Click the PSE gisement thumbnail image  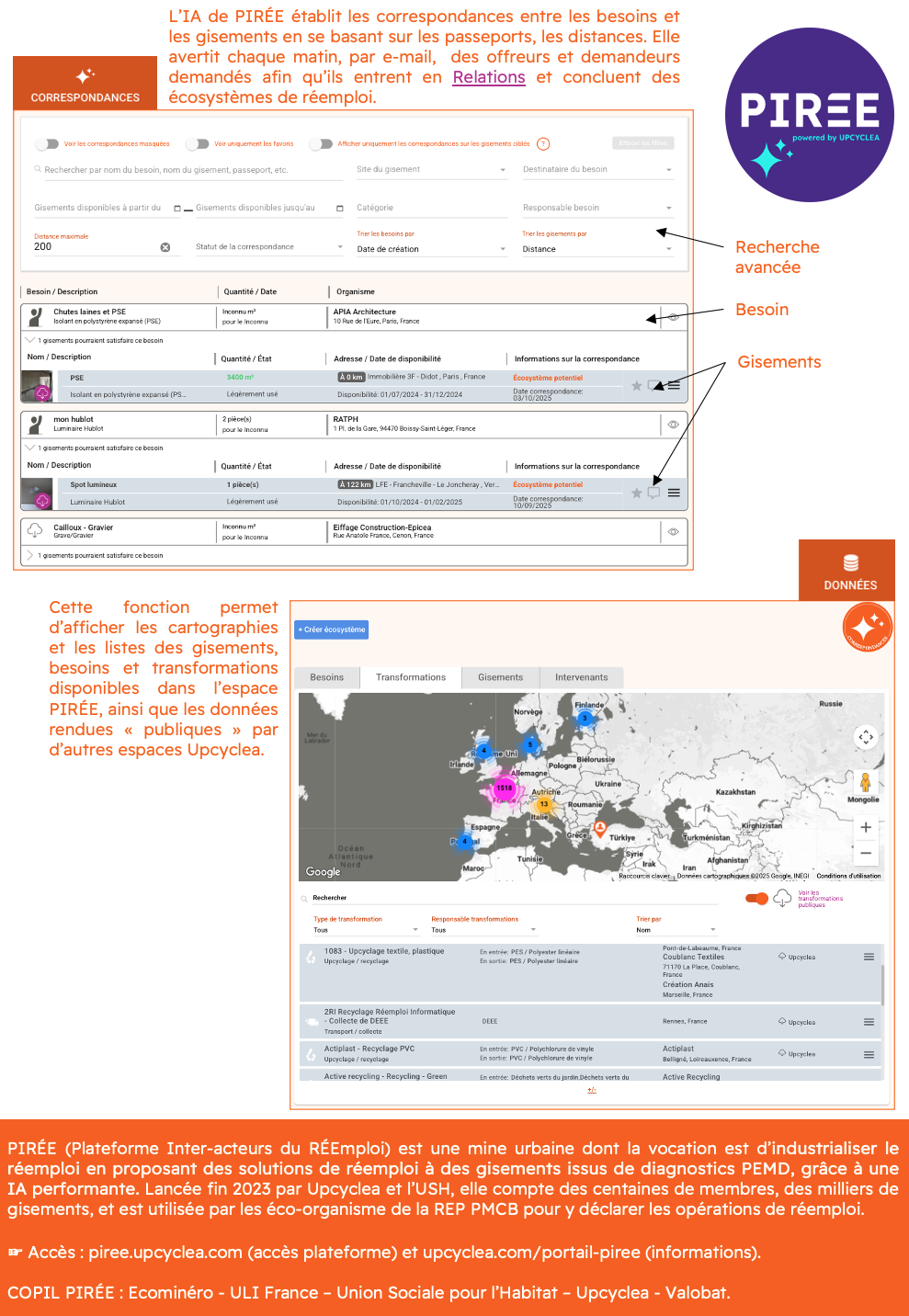tap(37, 387)
